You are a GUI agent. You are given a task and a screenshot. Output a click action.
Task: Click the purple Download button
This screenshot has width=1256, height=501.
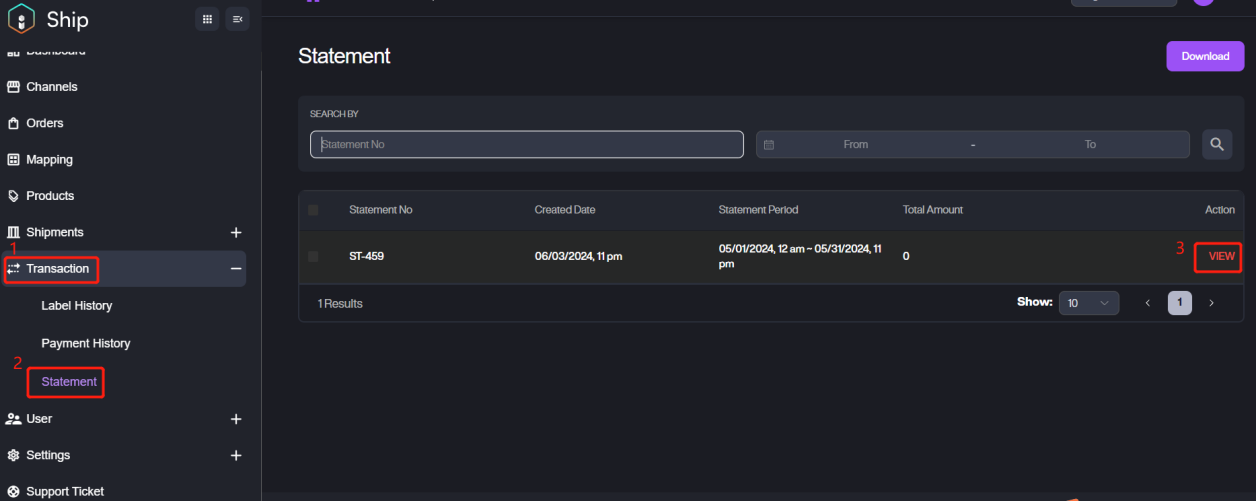[x=1205, y=56]
